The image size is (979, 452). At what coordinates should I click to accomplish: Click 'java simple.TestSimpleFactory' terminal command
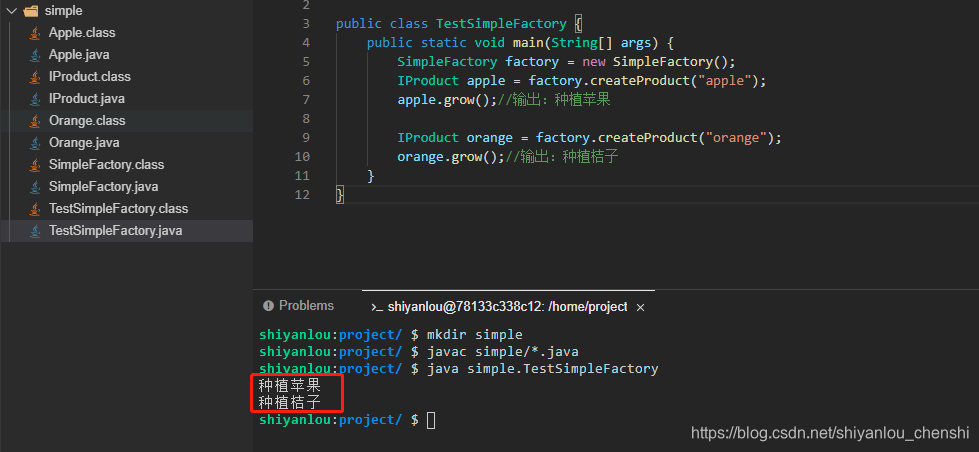coord(543,369)
